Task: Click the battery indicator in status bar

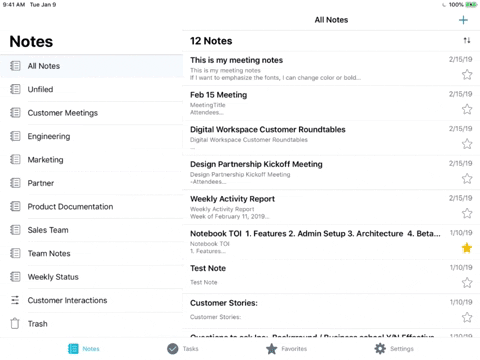Action: (471, 5)
